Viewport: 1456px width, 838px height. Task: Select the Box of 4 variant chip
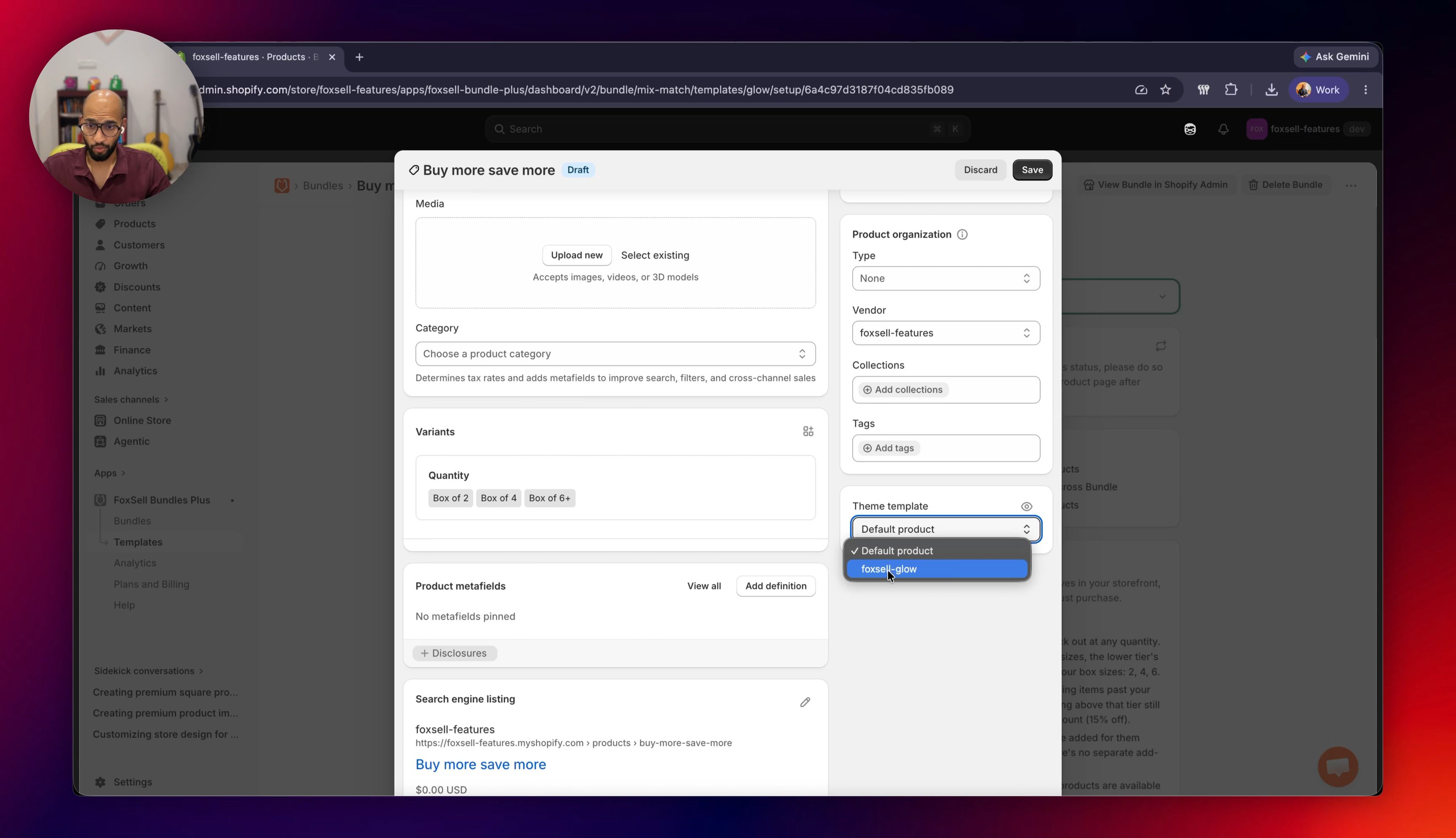pyautogui.click(x=498, y=498)
